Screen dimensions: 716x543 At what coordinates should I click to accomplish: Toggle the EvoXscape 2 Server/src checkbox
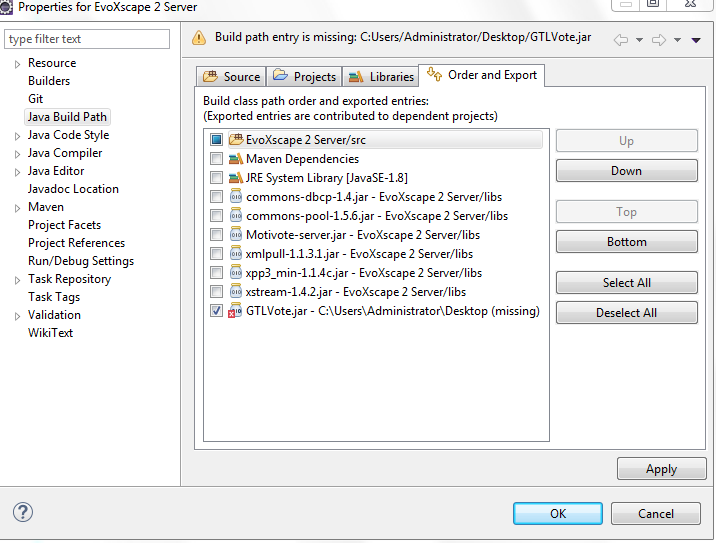pyautogui.click(x=216, y=139)
